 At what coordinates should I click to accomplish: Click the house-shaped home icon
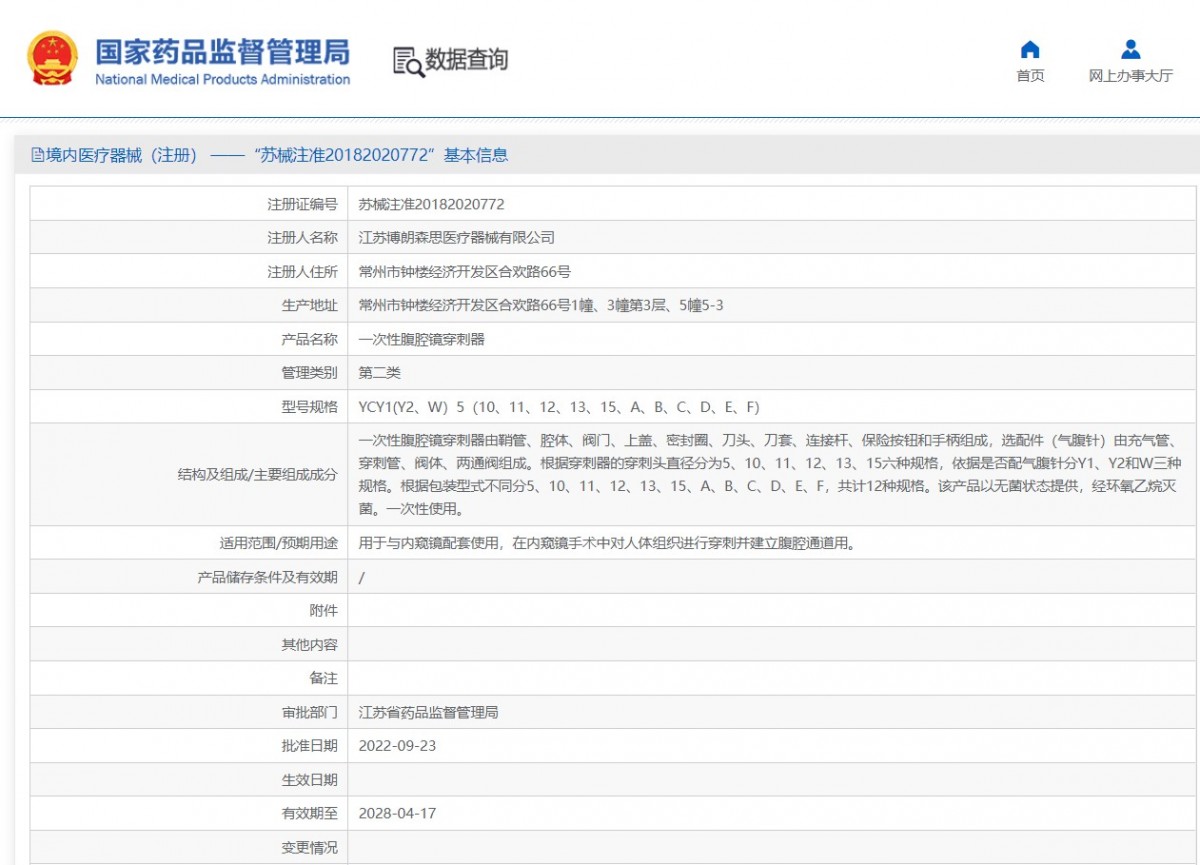[1030, 50]
